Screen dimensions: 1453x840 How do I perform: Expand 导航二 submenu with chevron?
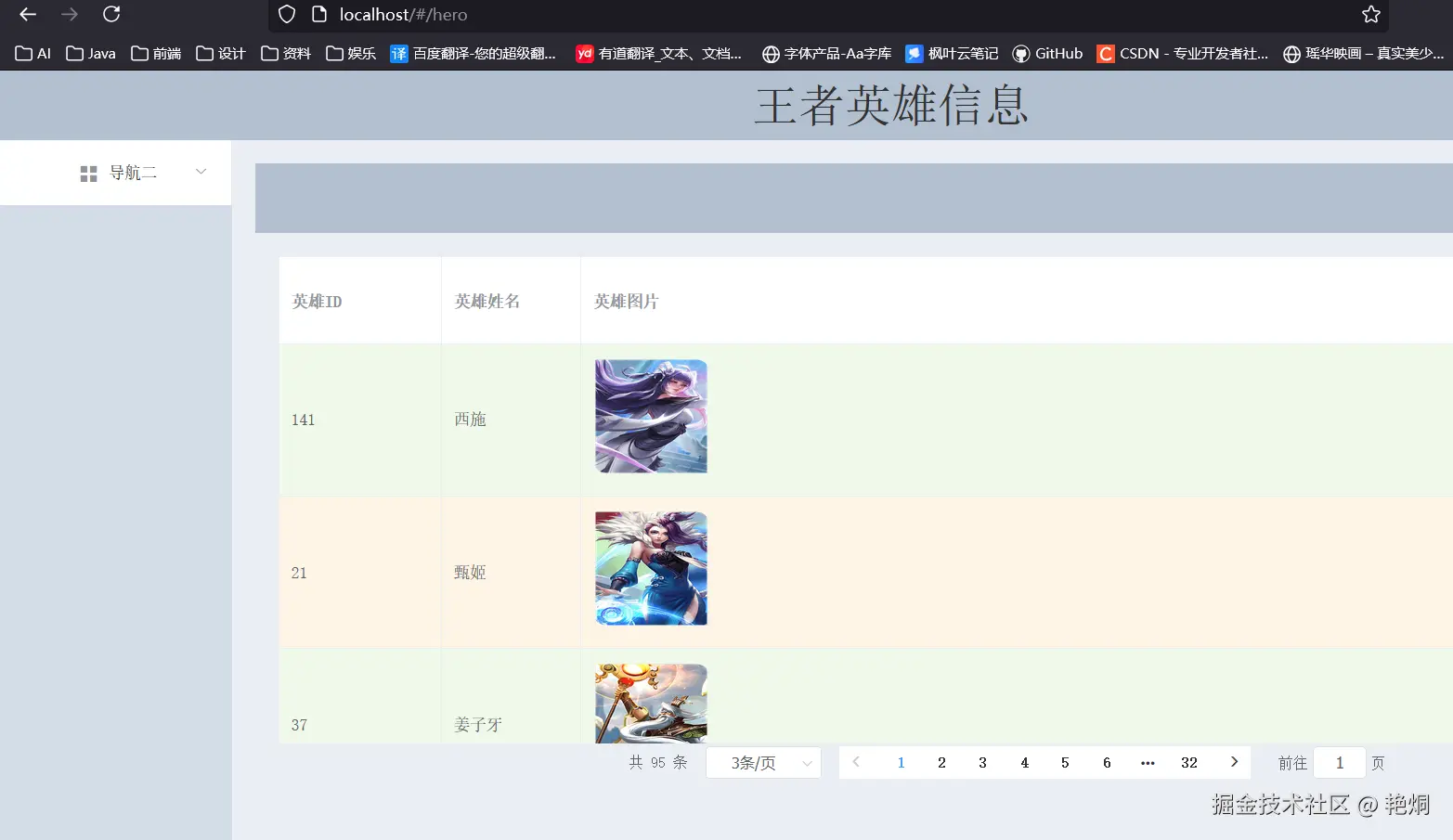201,172
